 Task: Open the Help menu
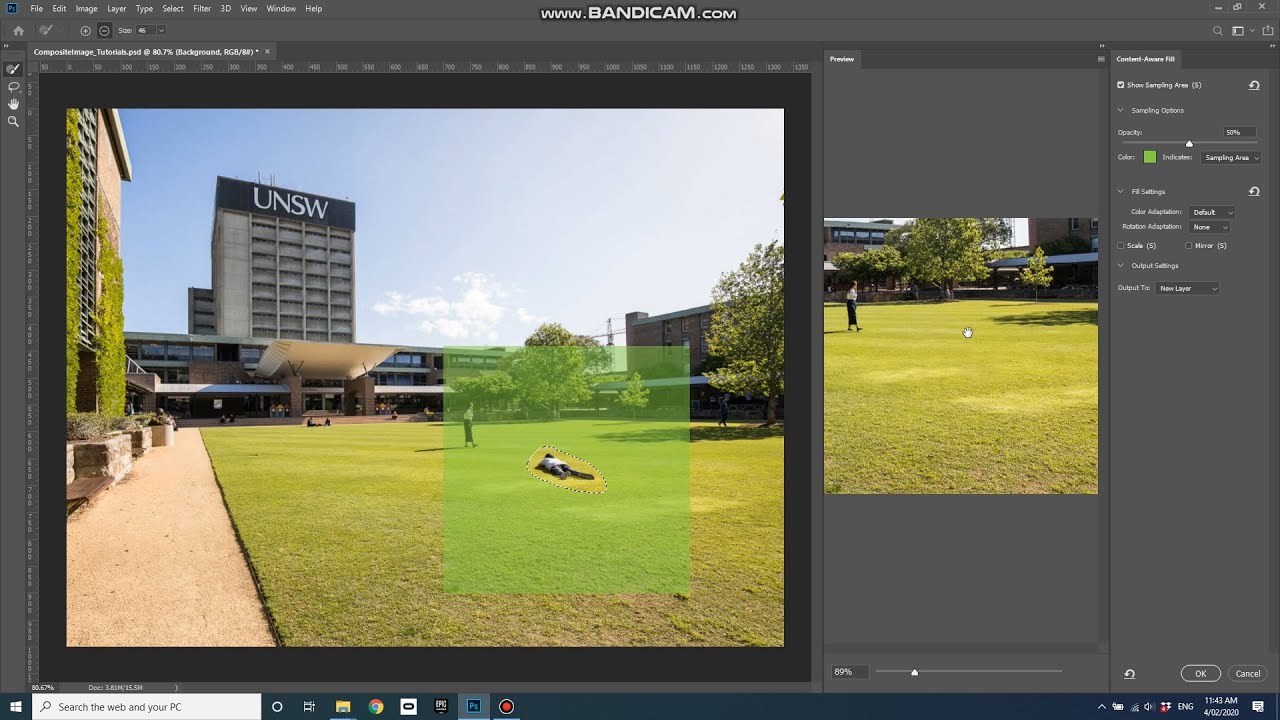pos(313,8)
